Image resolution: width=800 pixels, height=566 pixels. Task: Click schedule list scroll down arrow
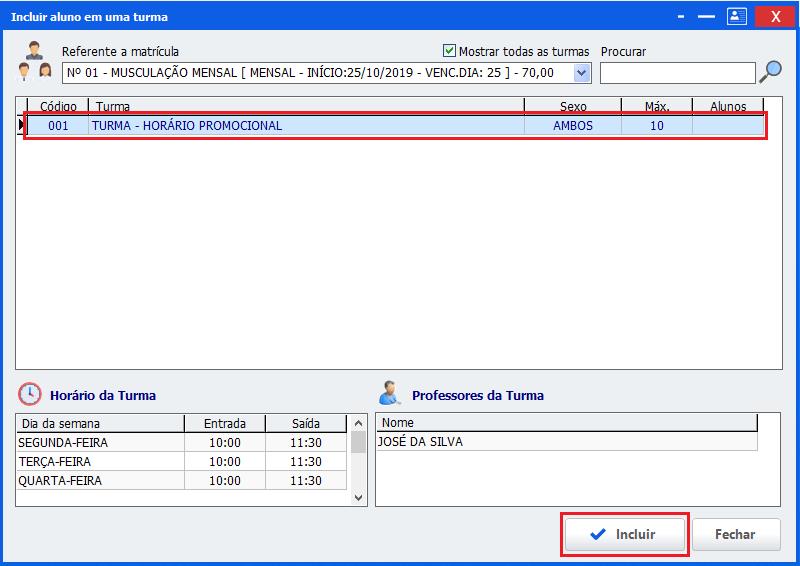[x=359, y=497]
